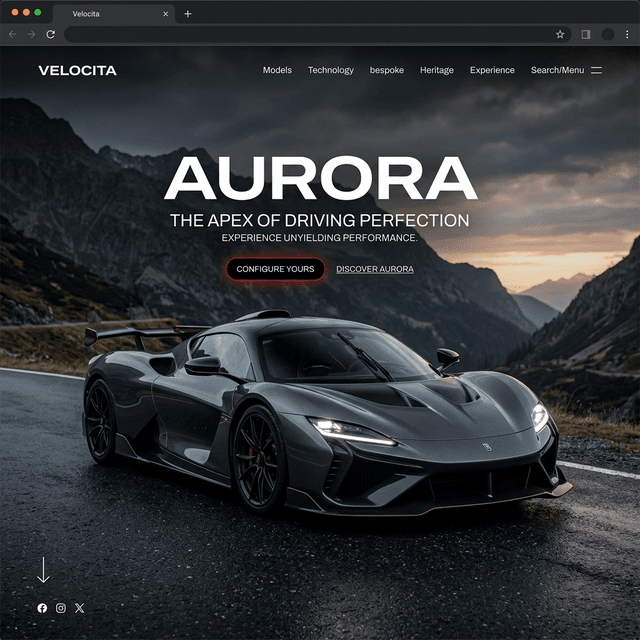This screenshot has height=640, width=640.
Task: Click the scroll-down arrow icon
Action: 43,570
